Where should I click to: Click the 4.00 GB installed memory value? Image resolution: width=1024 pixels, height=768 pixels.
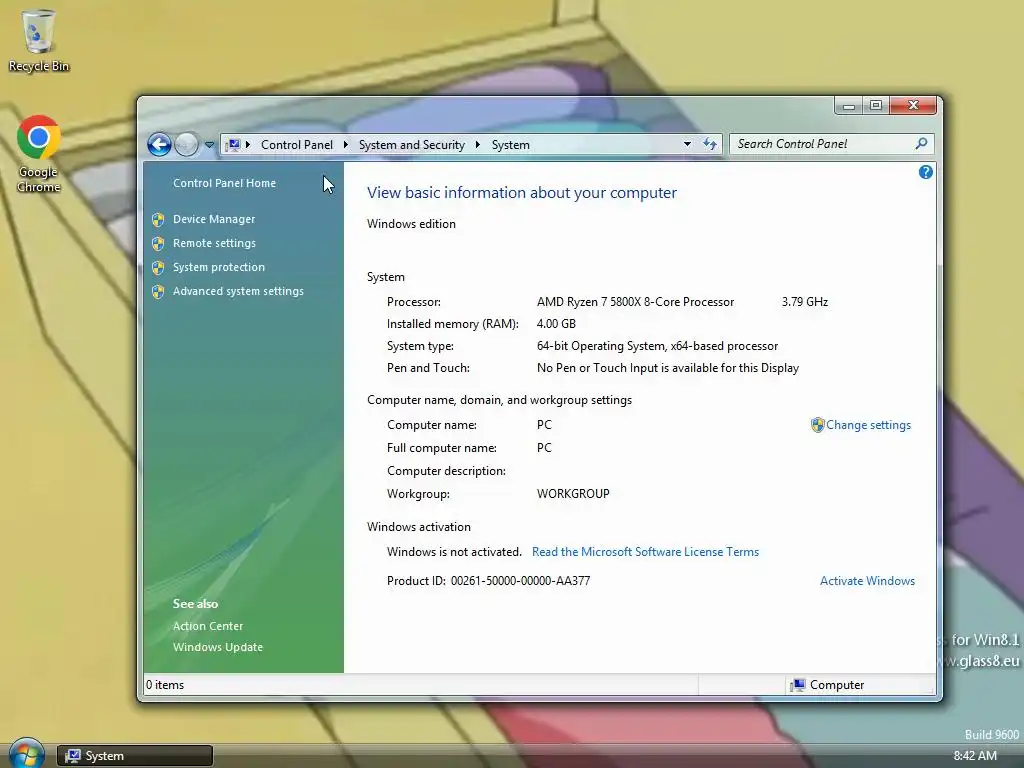[556, 324]
